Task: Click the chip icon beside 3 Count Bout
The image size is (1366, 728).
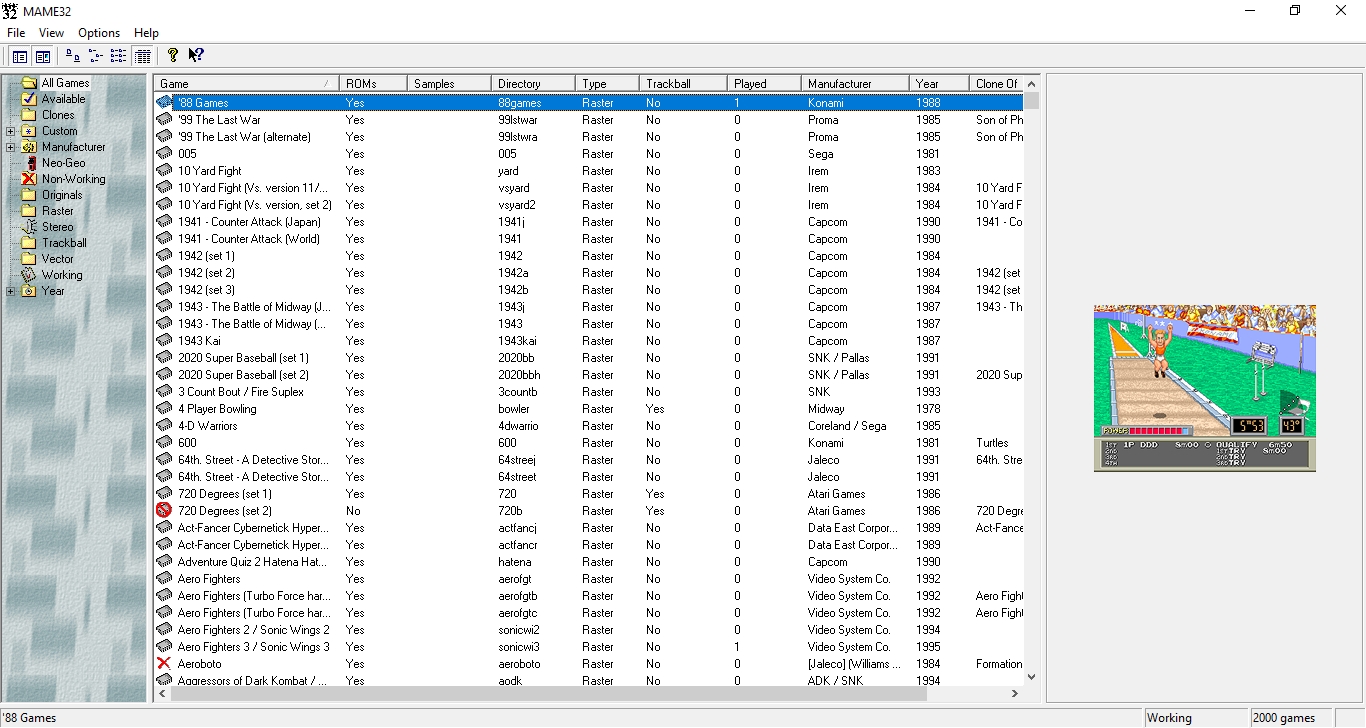Action: [165, 391]
